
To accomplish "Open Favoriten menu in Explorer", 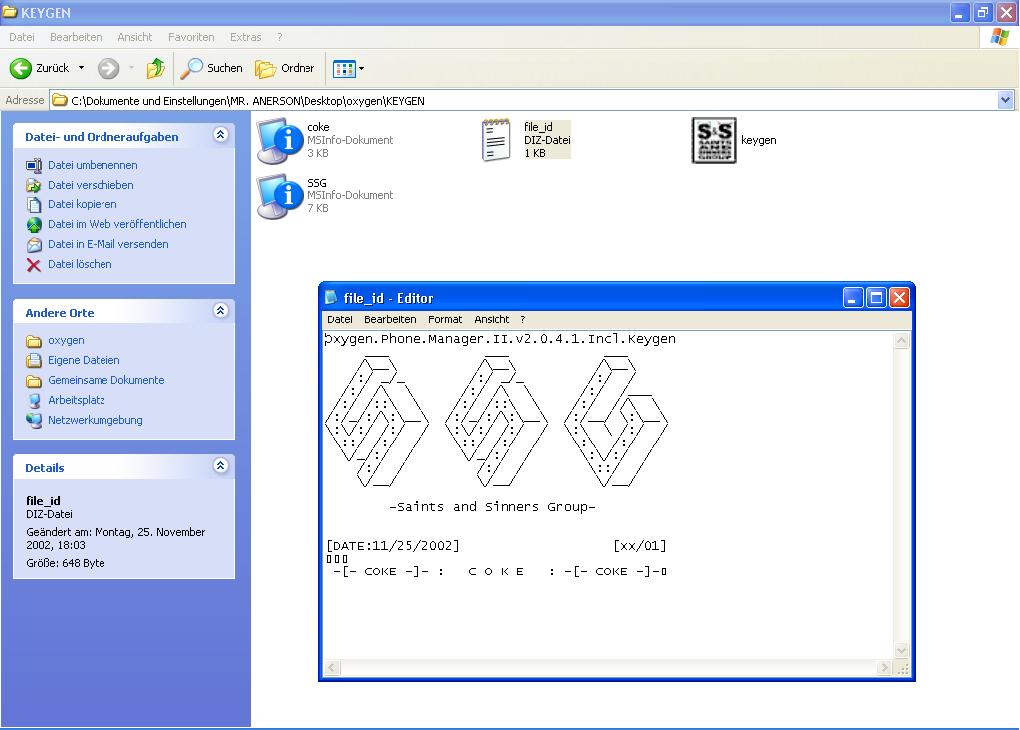I will coord(191,37).
